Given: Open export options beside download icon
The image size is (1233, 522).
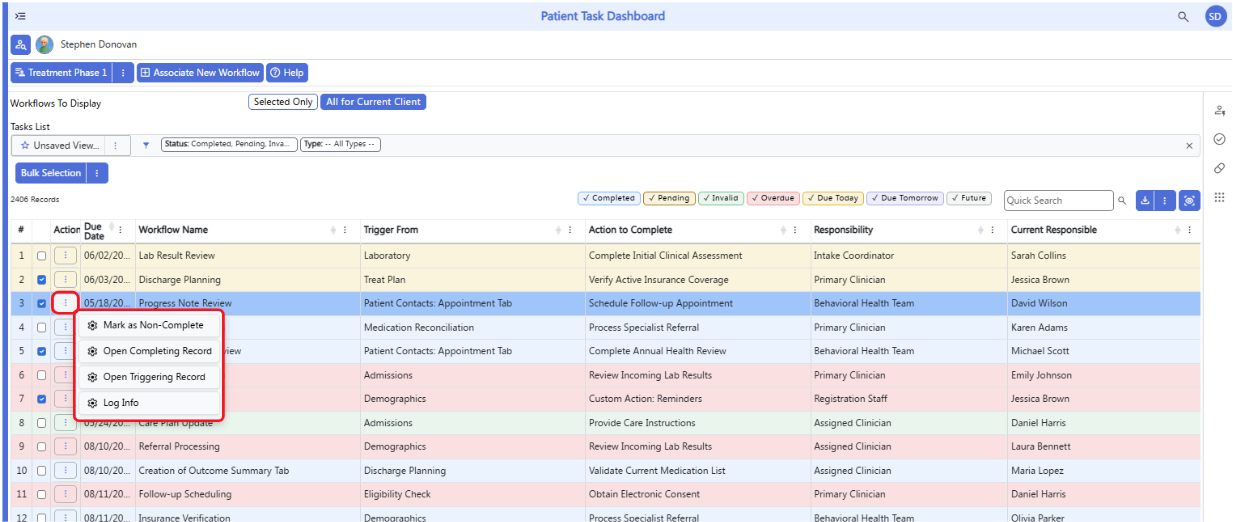Looking at the screenshot, I should (1165, 200).
